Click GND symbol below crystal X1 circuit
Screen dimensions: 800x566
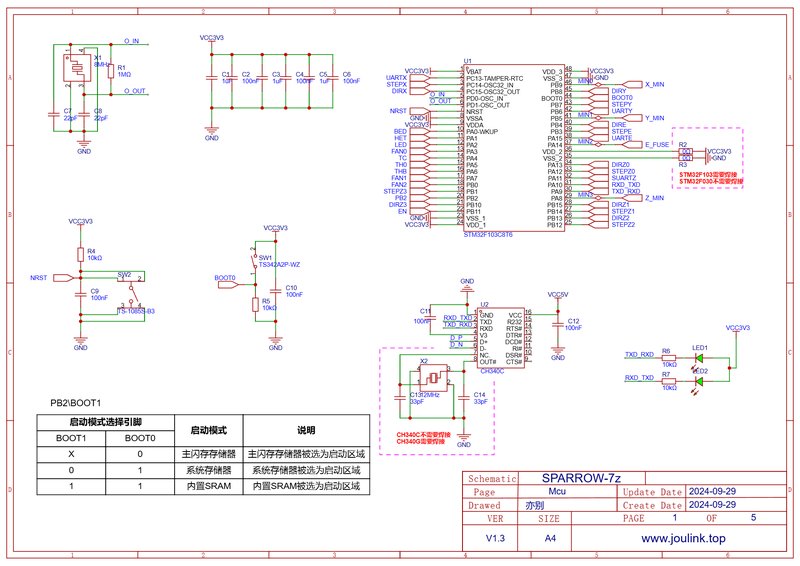tap(84, 144)
